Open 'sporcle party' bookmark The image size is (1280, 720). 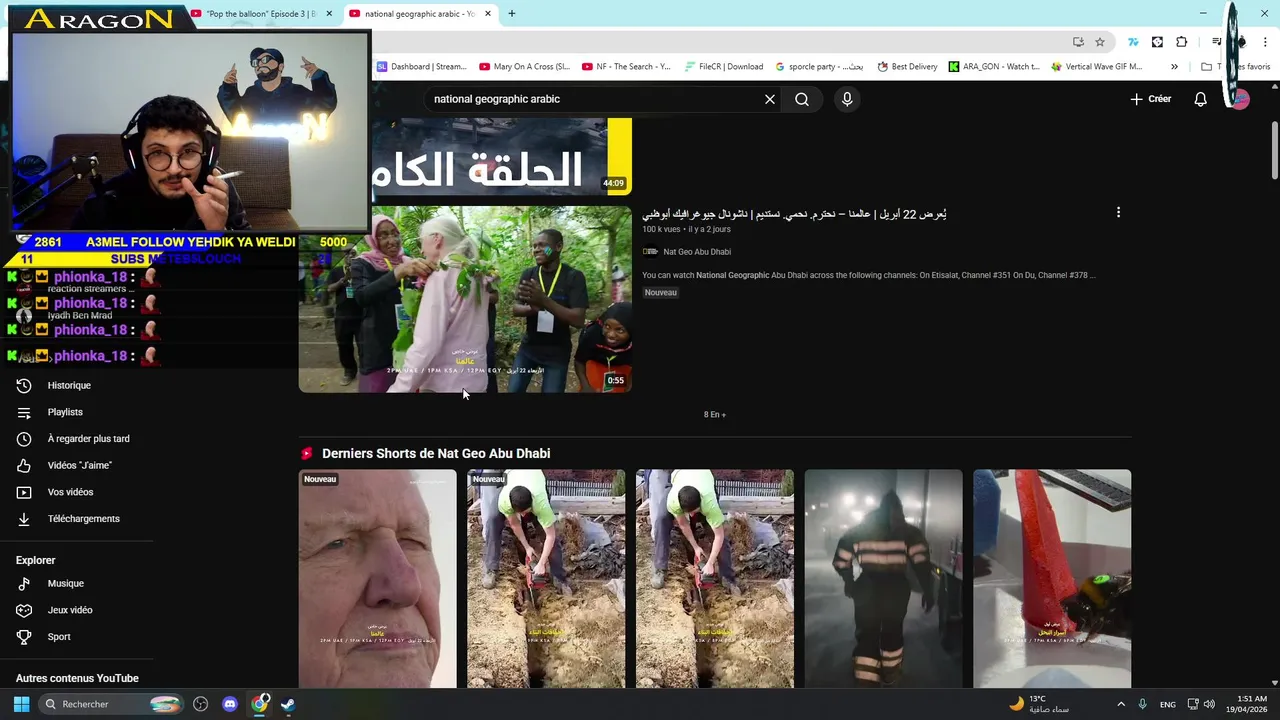(819, 67)
